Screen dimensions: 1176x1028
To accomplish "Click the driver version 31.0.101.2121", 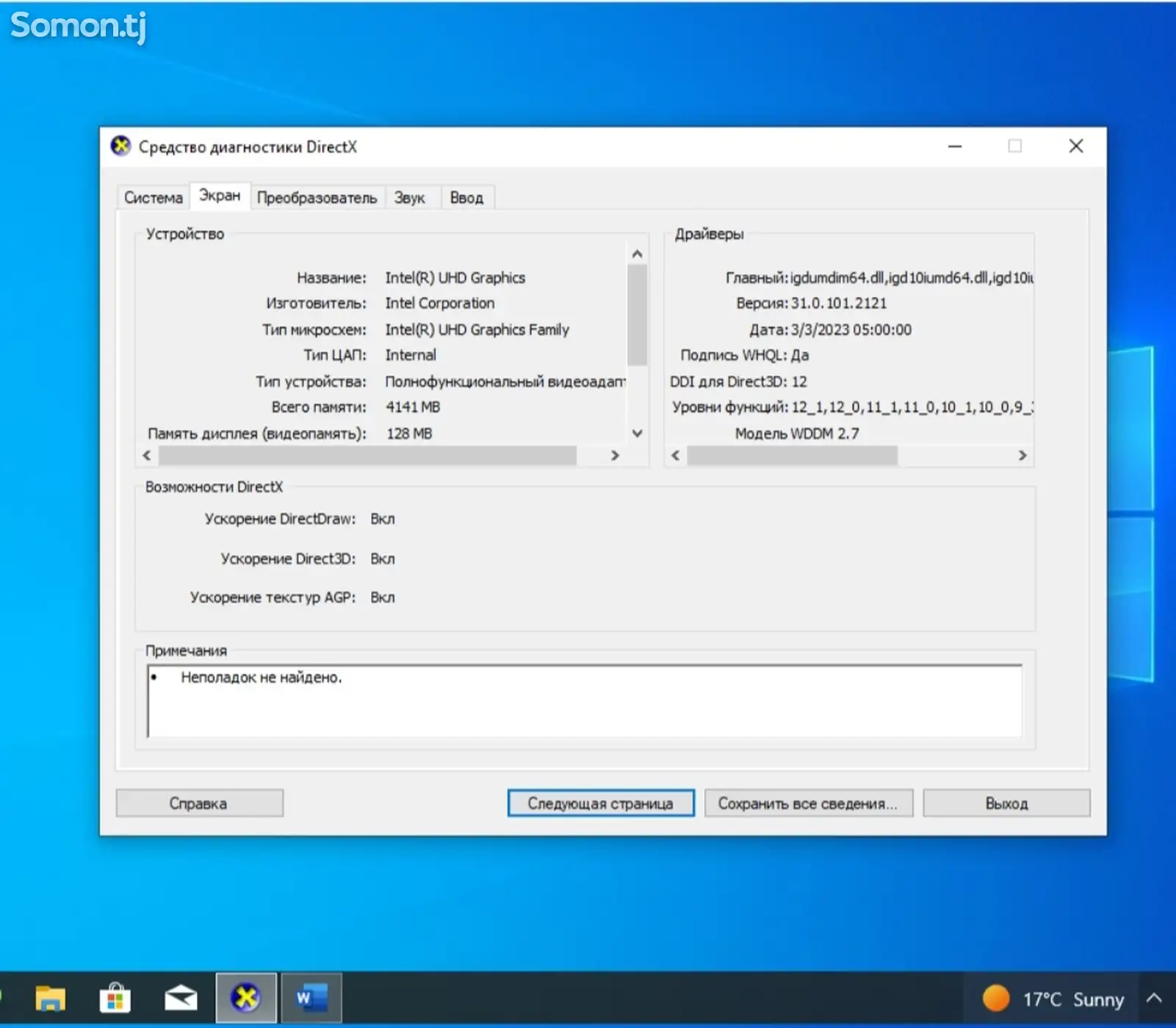I will 839,303.
